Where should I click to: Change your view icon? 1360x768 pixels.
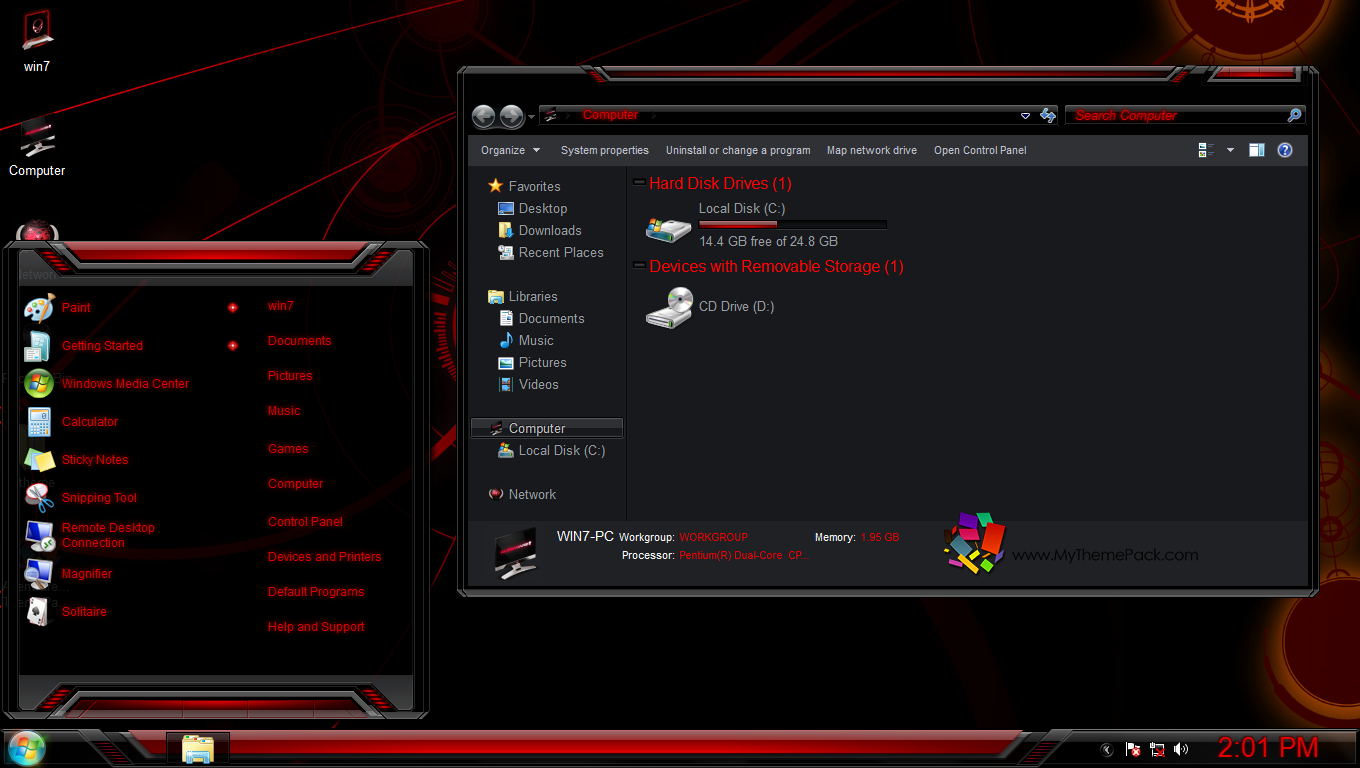pyautogui.click(x=1206, y=150)
